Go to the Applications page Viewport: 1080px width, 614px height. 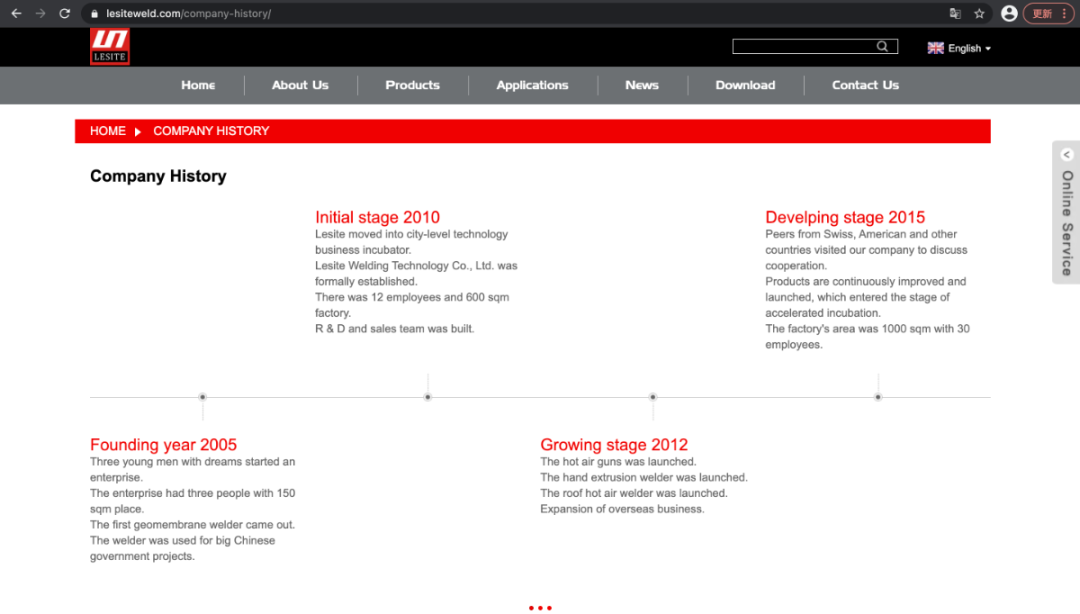[x=532, y=85]
